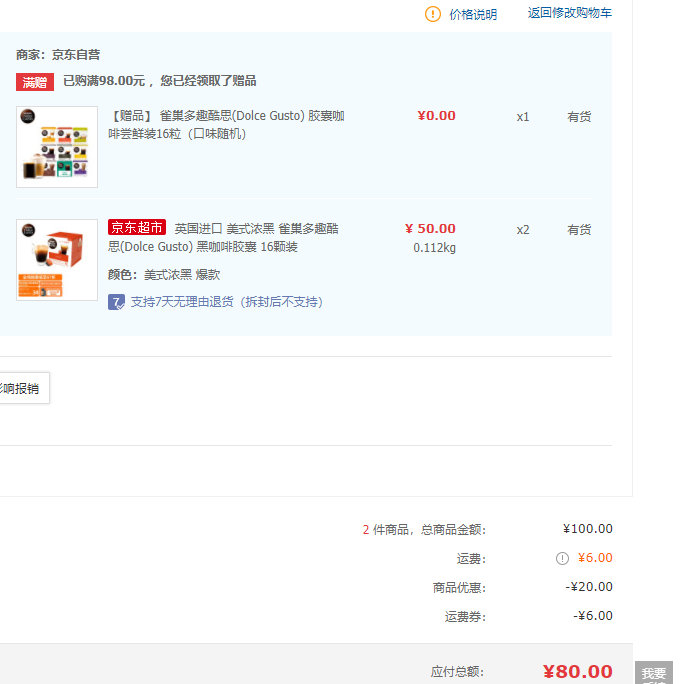Select the 0.112kg weight text
This screenshot has height=684, width=686.
434,248
